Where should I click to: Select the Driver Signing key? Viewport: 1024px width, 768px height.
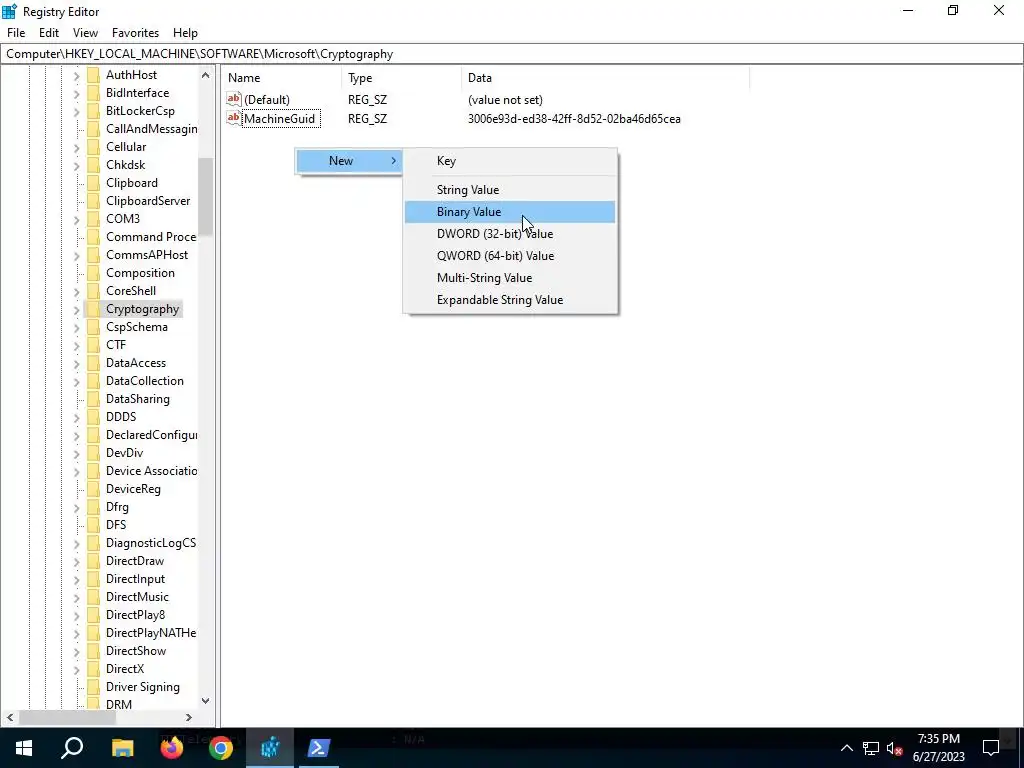142,687
